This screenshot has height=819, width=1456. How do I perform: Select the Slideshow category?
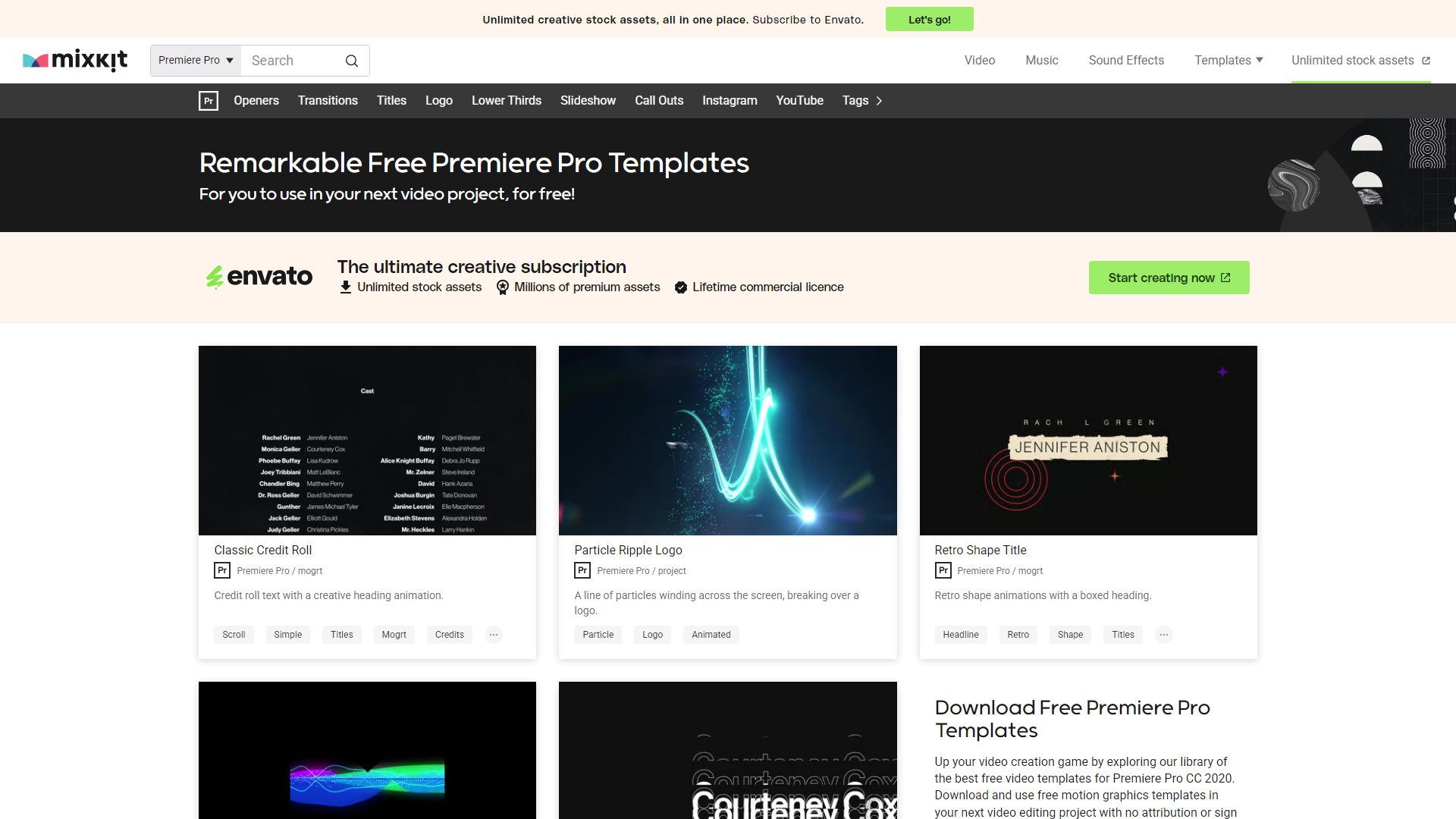(588, 101)
